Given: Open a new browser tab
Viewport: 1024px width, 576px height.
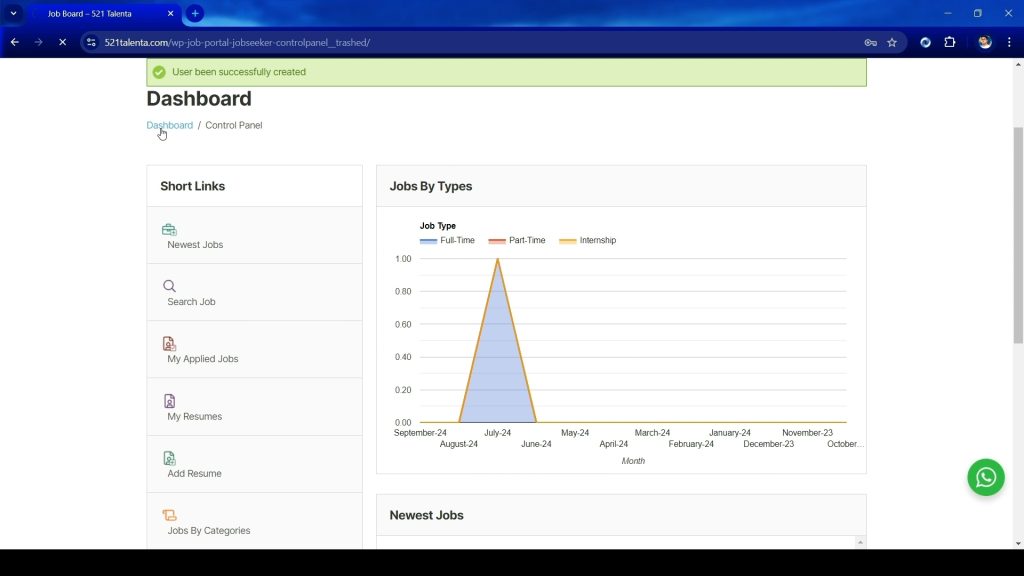Looking at the screenshot, I should pos(195,14).
